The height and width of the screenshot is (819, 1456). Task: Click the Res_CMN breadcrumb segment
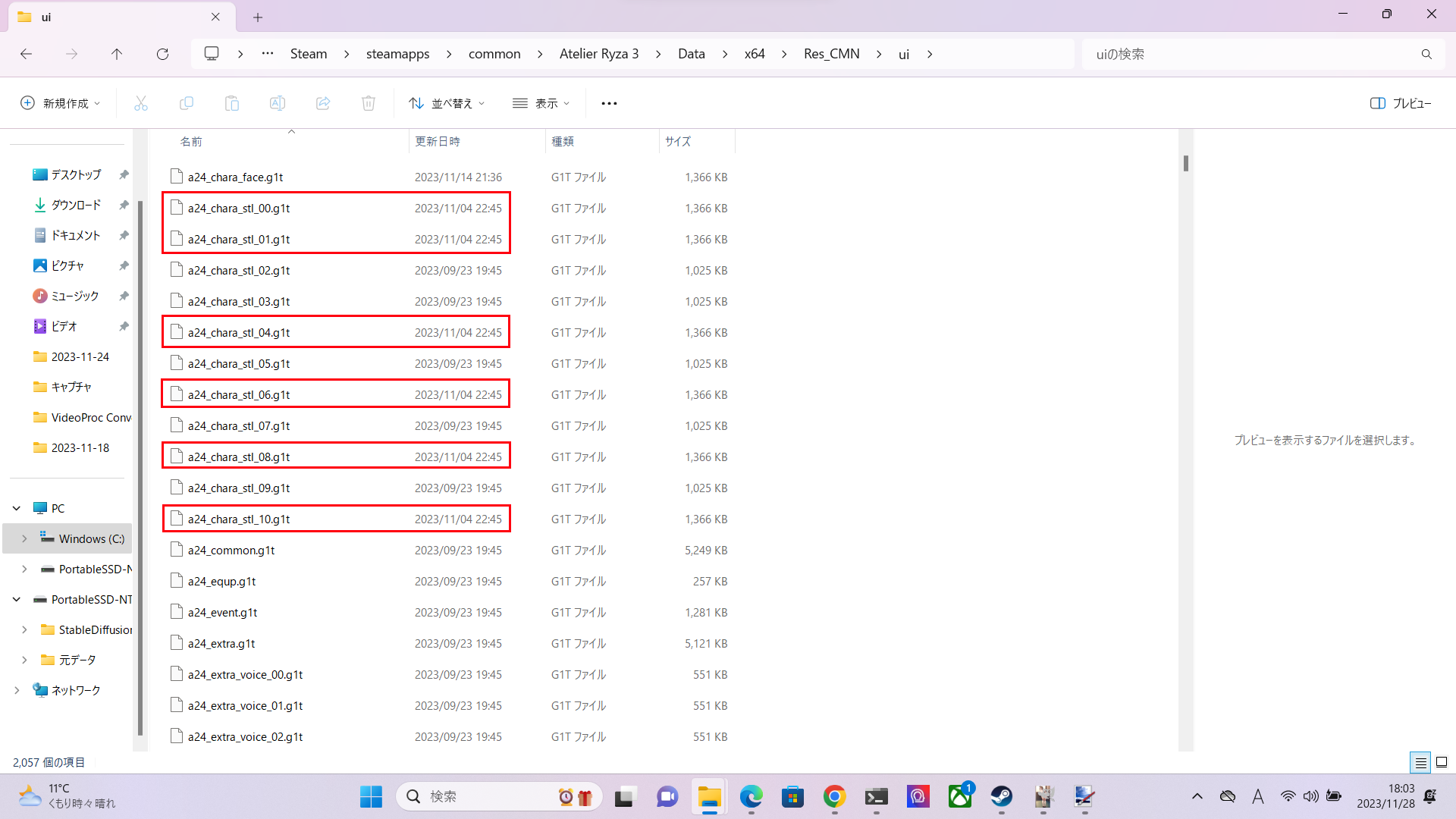(x=831, y=54)
